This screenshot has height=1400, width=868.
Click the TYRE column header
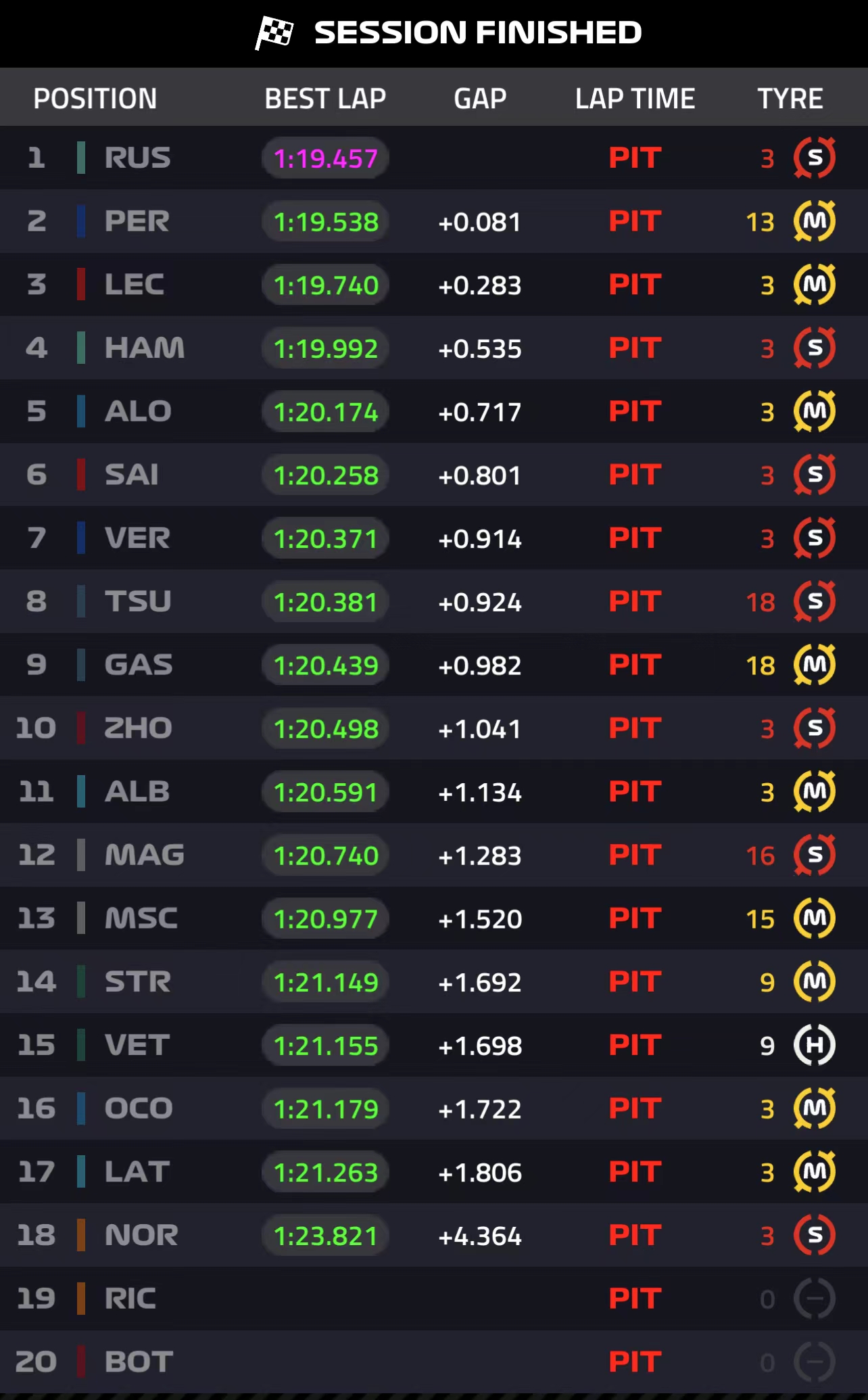tap(790, 99)
